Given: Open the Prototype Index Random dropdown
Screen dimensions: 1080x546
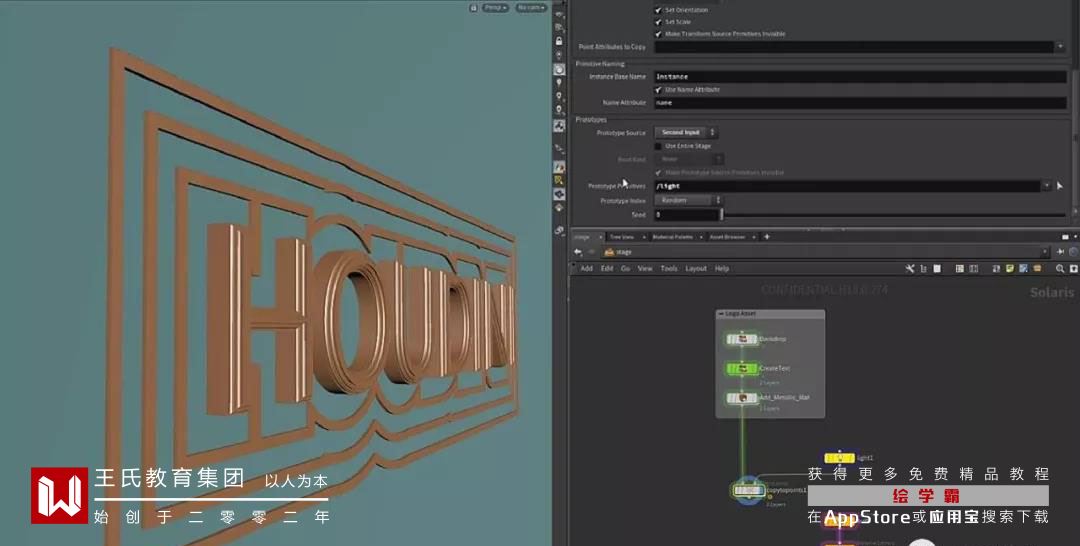Looking at the screenshot, I should coord(687,200).
